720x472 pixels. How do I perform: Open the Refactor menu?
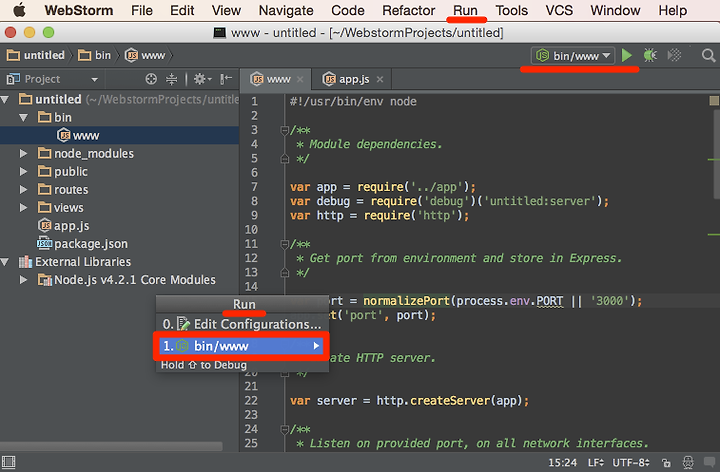tap(409, 10)
